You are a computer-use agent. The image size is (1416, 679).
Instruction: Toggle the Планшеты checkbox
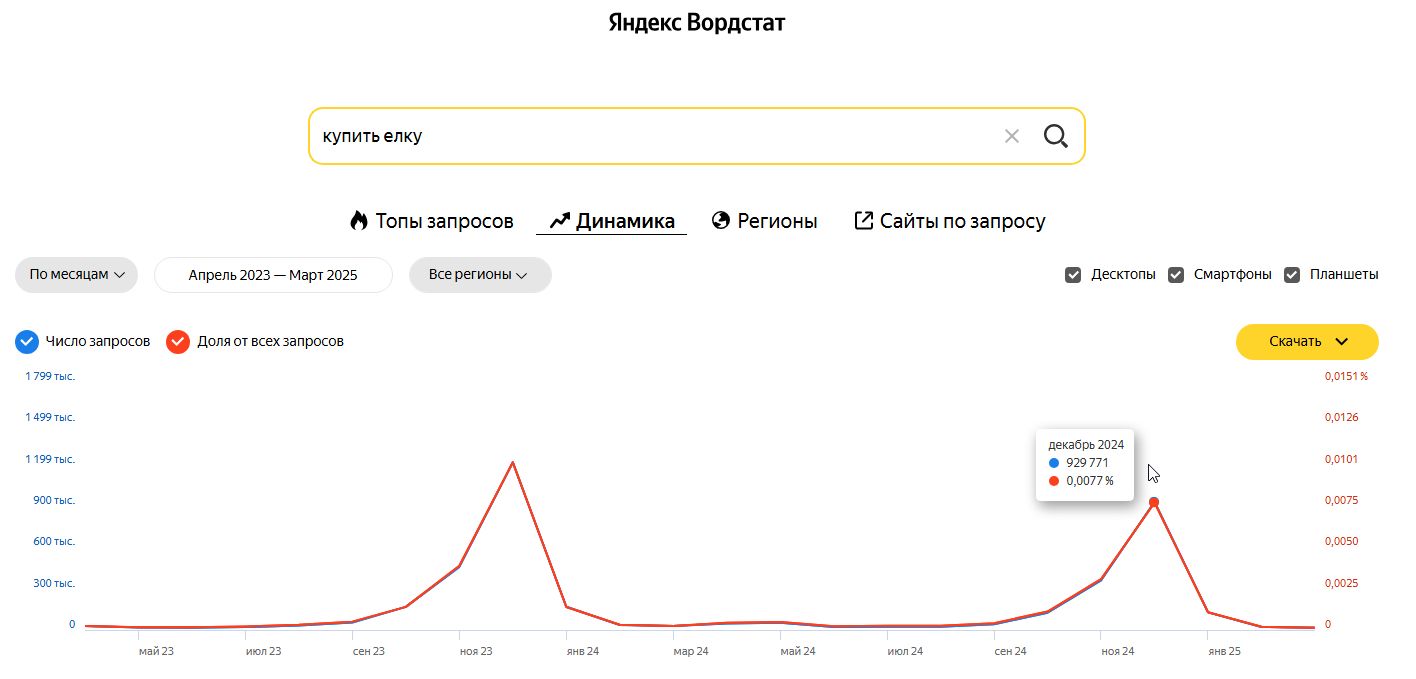tap(1292, 275)
